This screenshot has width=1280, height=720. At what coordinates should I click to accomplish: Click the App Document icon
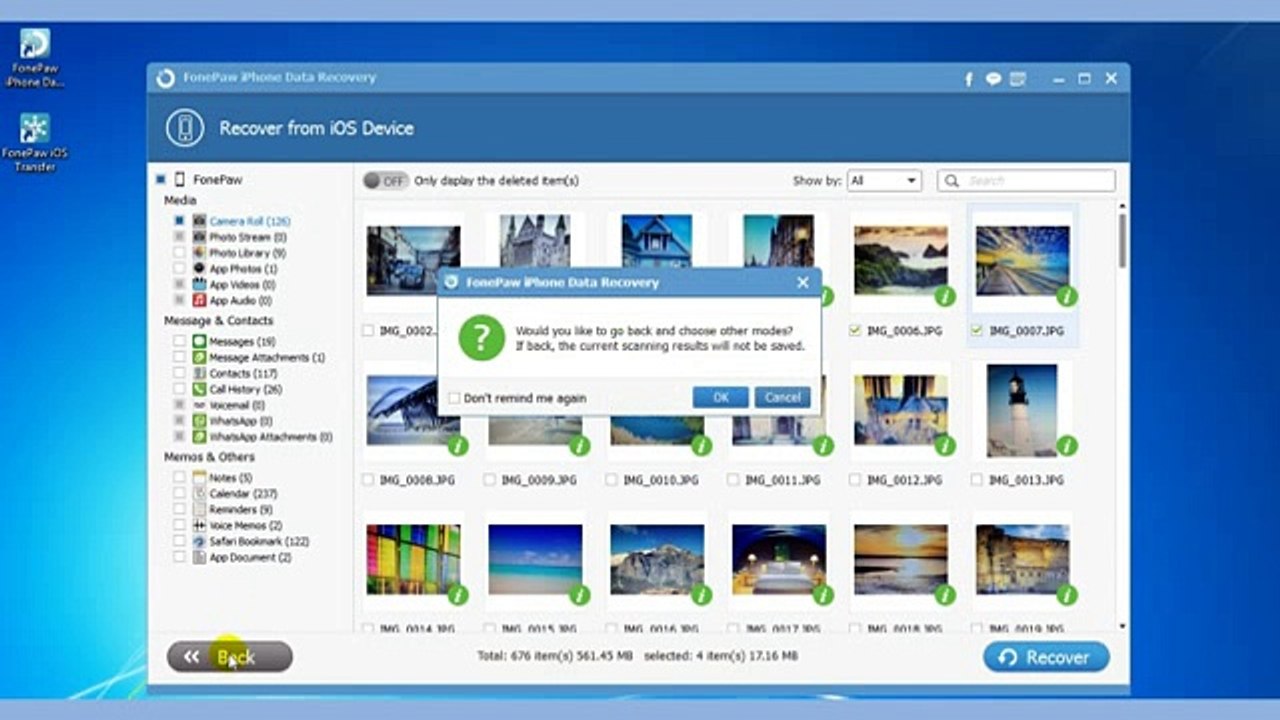point(199,557)
